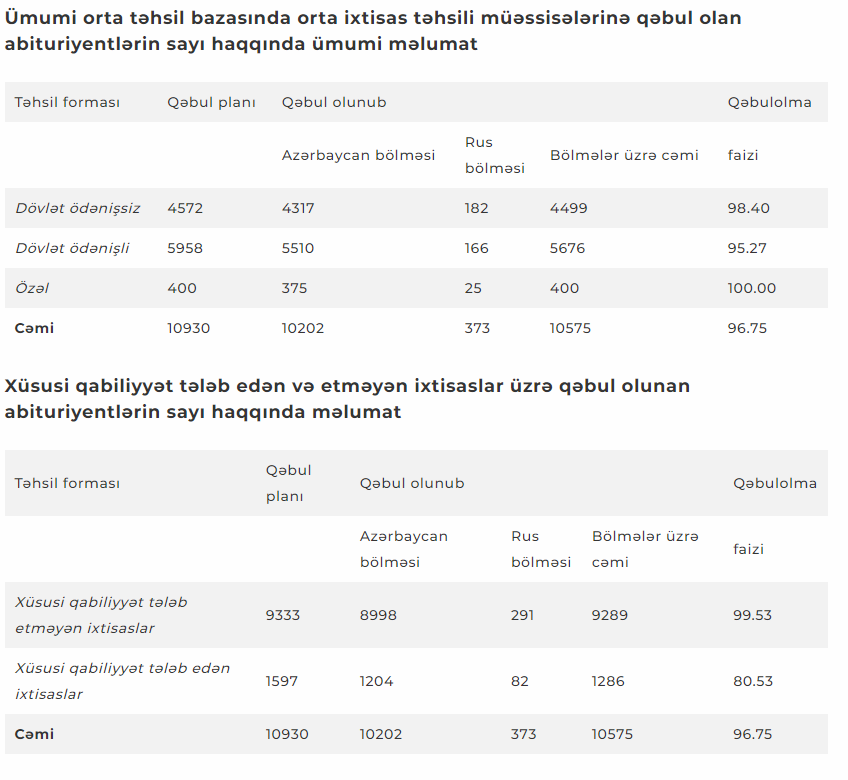Click 'Xüsusi qabiliyyət tələb etməyən ixtisaslar' row

pyautogui.click(x=416, y=615)
